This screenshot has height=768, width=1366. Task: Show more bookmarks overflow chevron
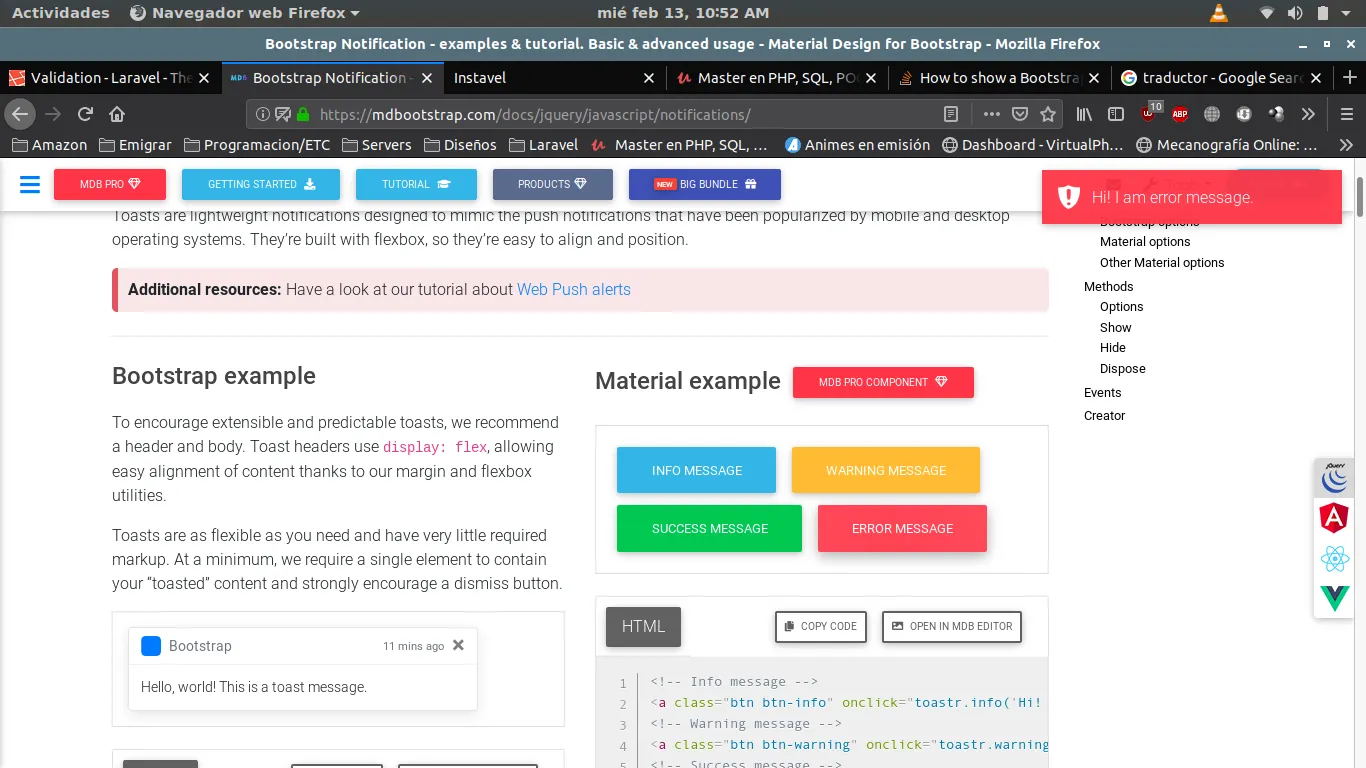[x=1346, y=145]
